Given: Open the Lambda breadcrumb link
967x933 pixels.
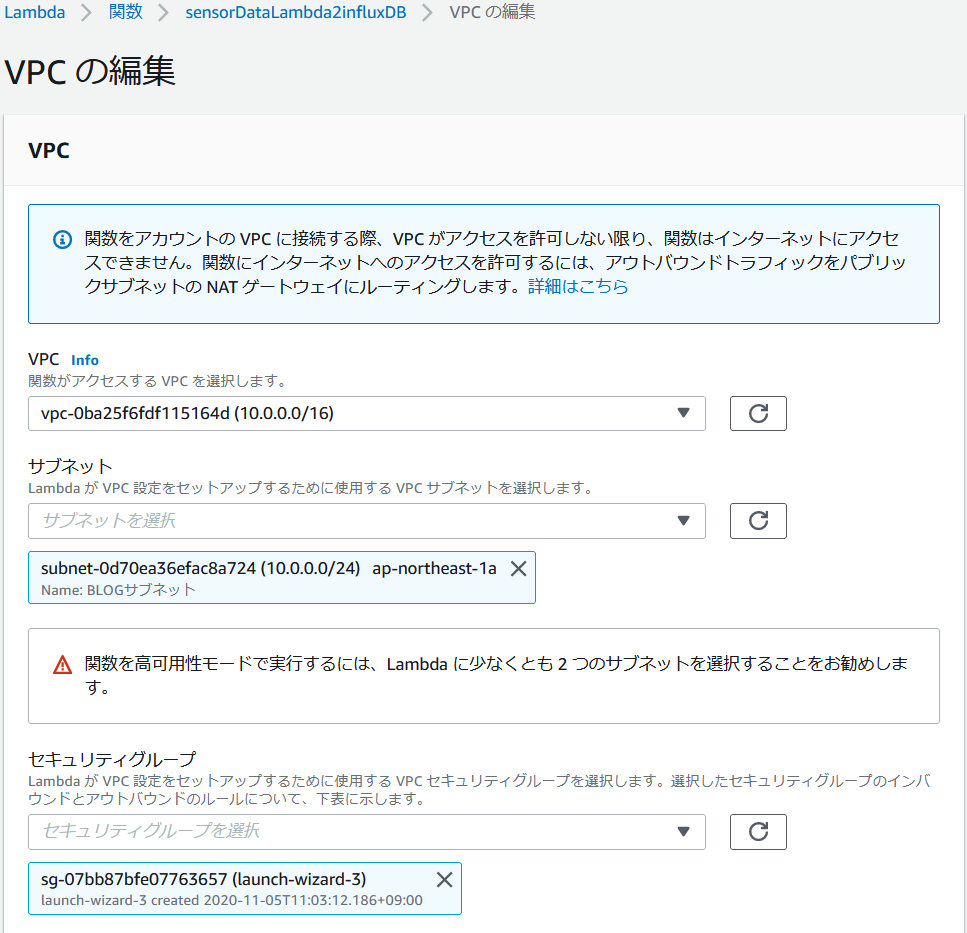Looking at the screenshot, I should point(35,12).
